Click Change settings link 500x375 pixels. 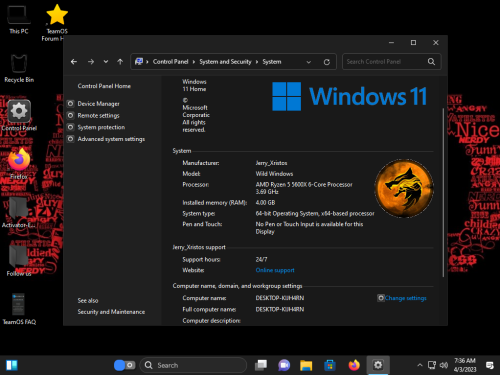[406, 298]
